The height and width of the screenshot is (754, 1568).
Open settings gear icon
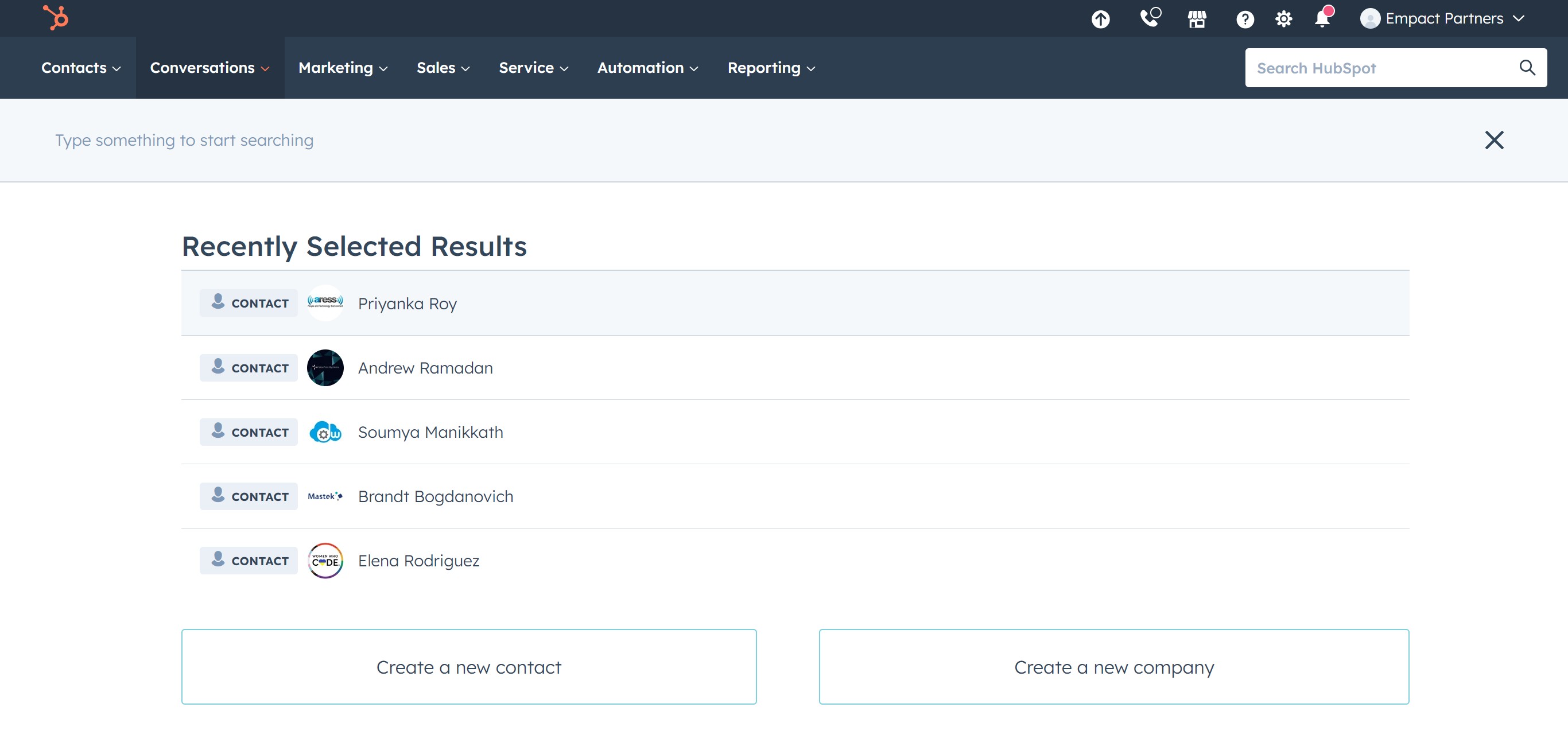1284,19
